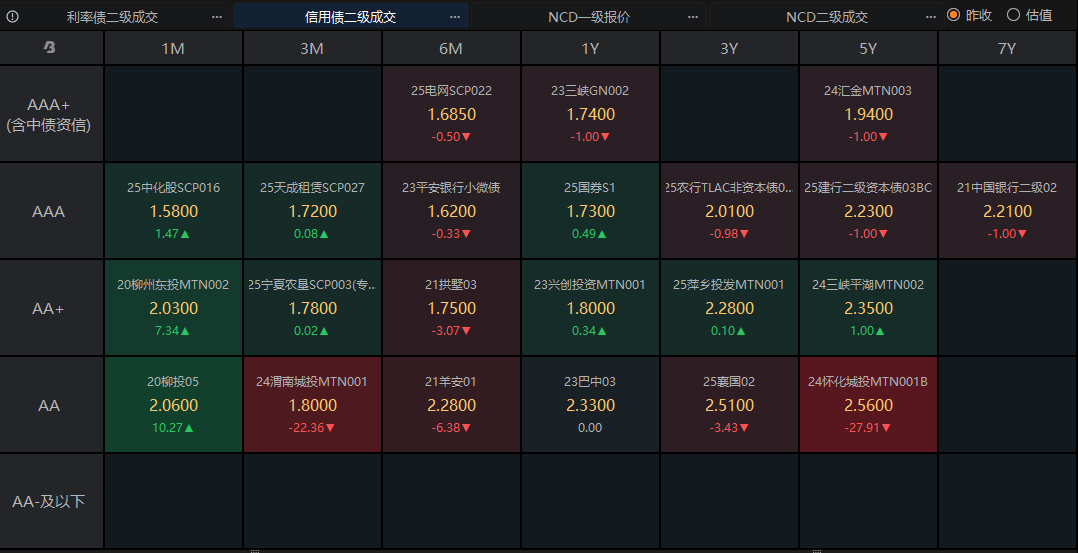
Task: Select the 昨收 radio button
Action: [x=953, y=15]
